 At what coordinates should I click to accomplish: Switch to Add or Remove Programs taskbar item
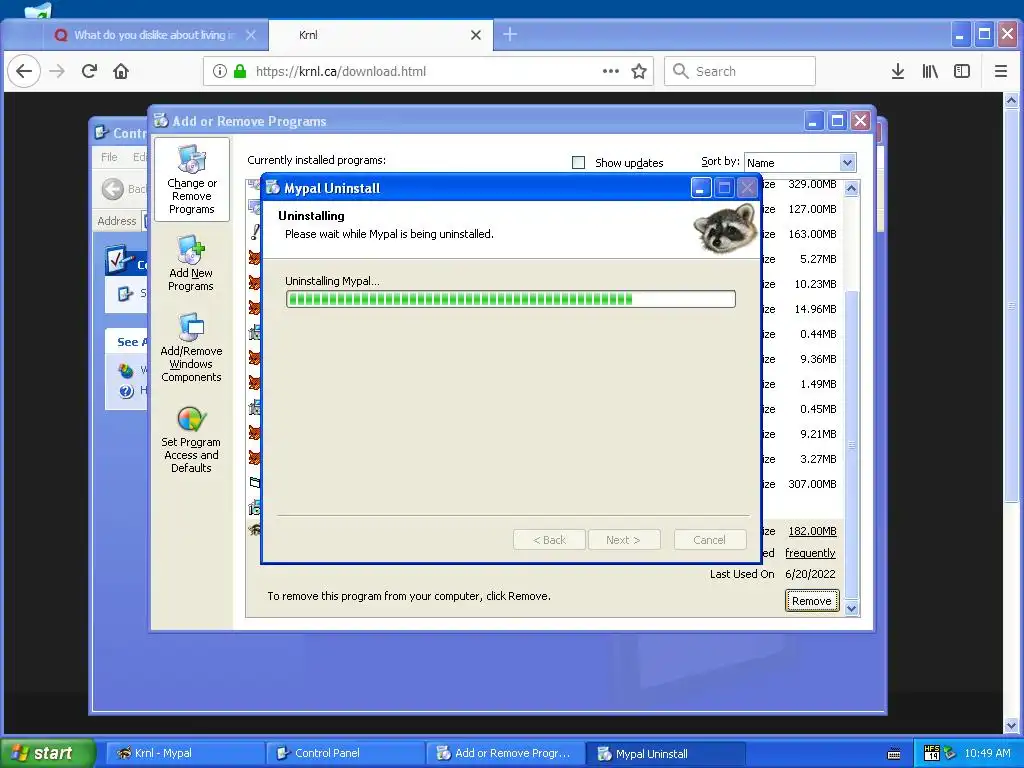click(505, 753)
